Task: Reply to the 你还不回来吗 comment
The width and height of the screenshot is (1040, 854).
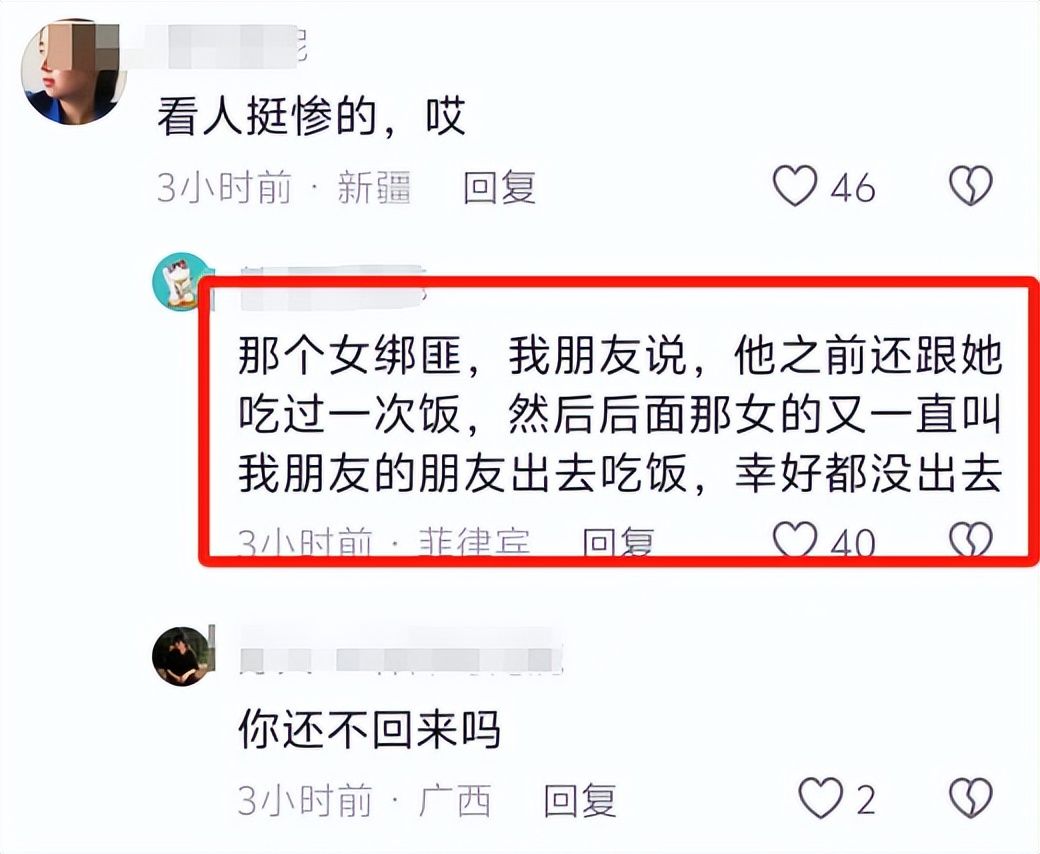Action: (580, 800)
